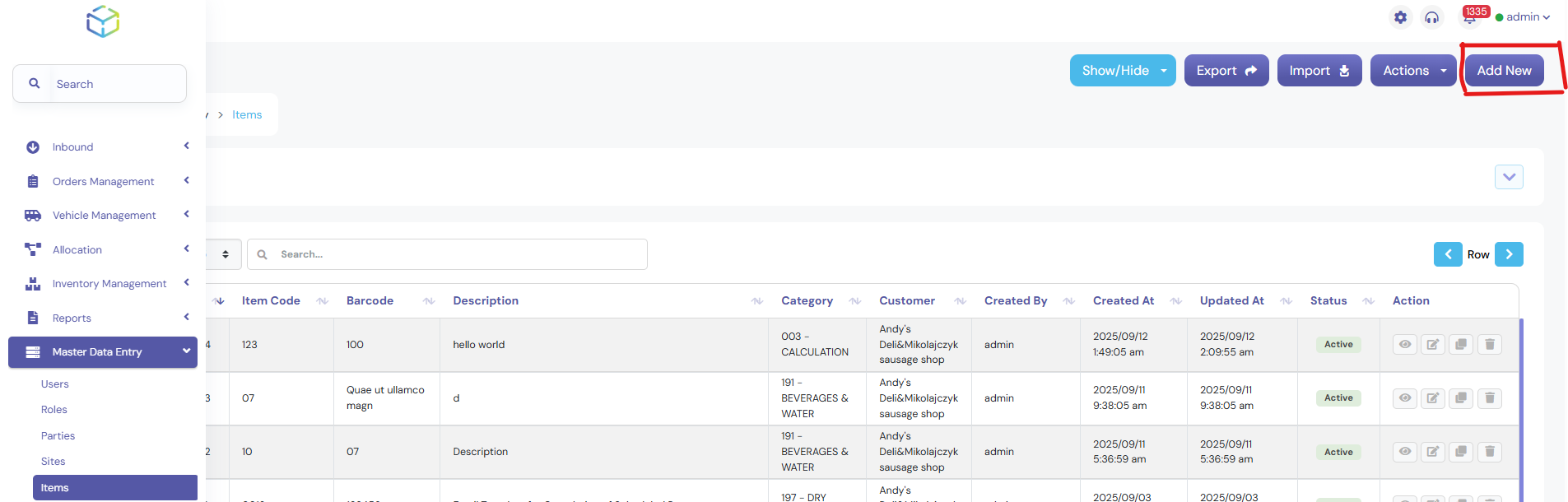
Task: Click edit icon for item code 123
Action: (x=1432, y=344)
